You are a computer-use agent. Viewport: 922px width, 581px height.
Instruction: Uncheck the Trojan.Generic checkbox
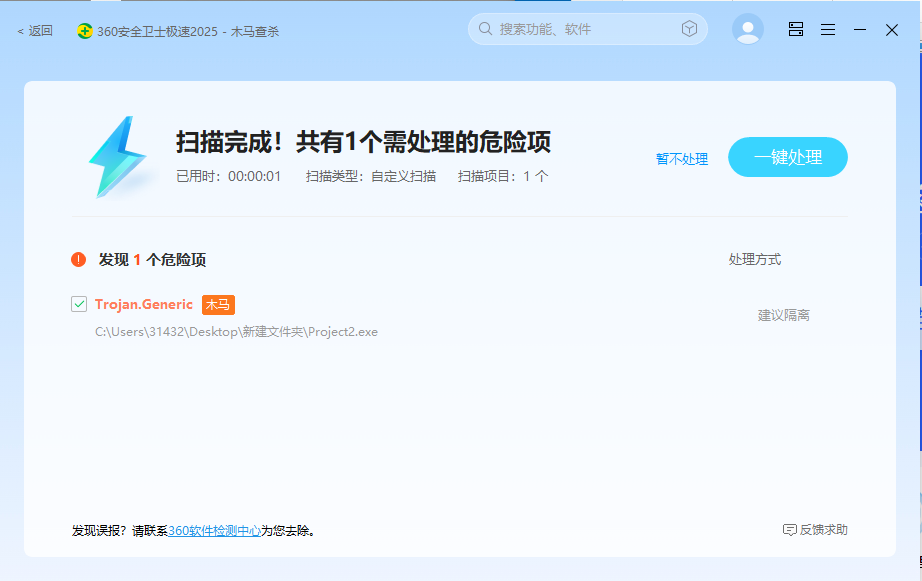(79, 304)
